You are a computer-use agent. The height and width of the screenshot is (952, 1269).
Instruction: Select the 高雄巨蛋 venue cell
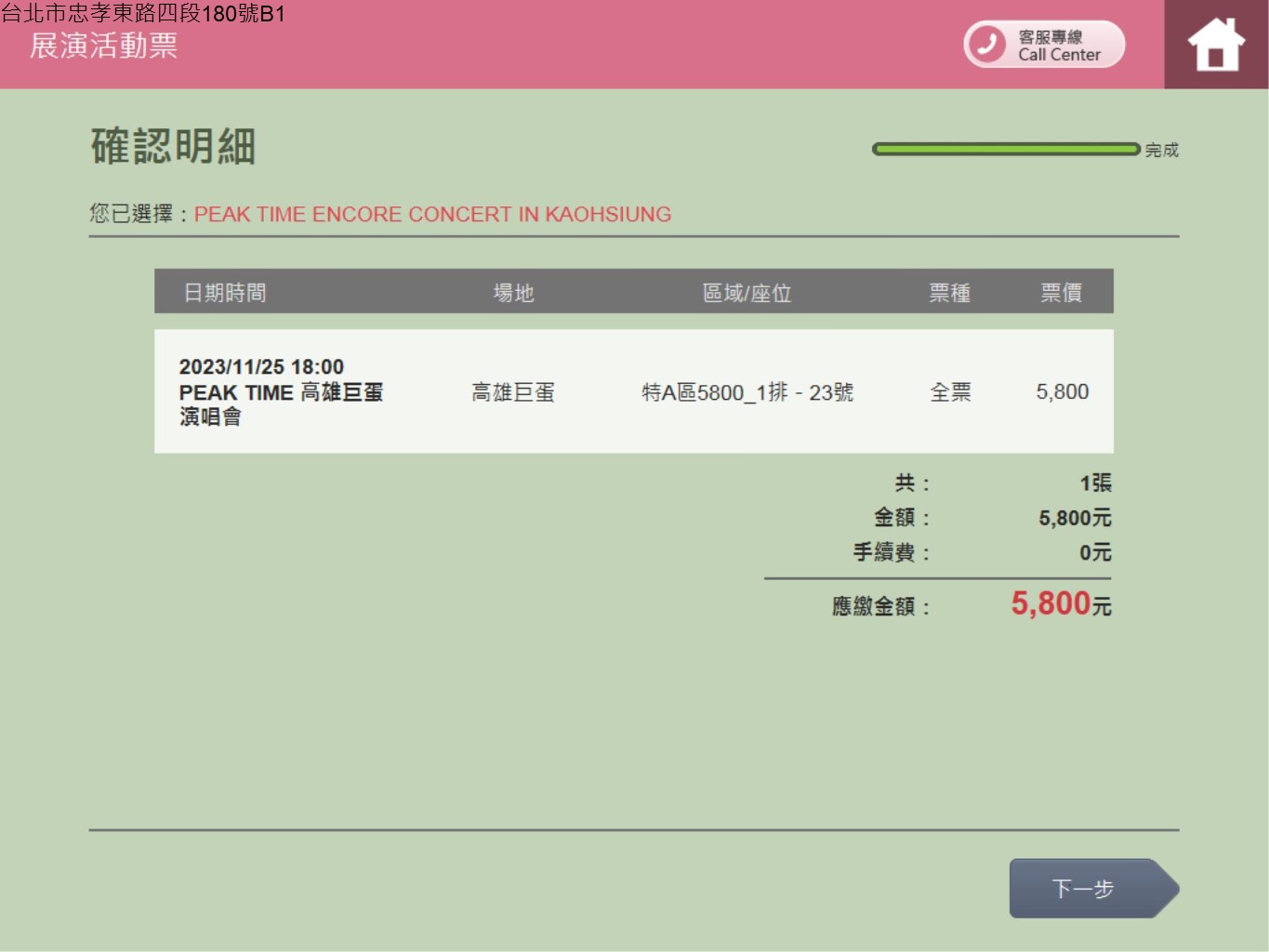[x=513, y=392]
